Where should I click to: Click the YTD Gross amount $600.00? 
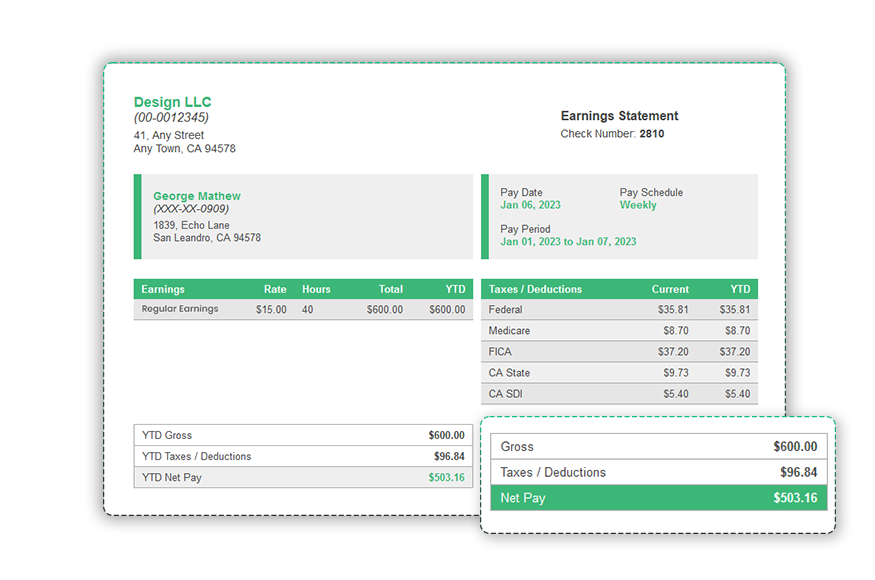tap(448, 435)
